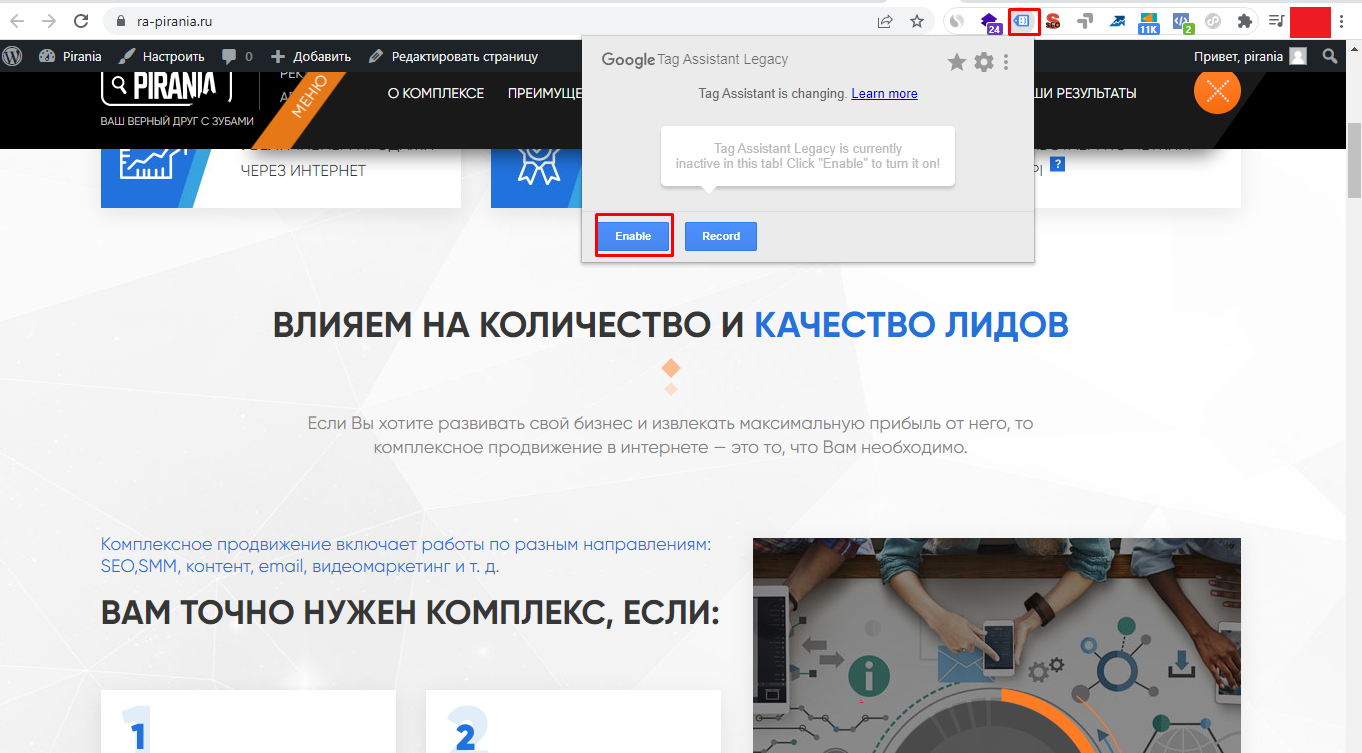
Task: Click the Tag Assistant extension icon
Action: [1023, 21]
